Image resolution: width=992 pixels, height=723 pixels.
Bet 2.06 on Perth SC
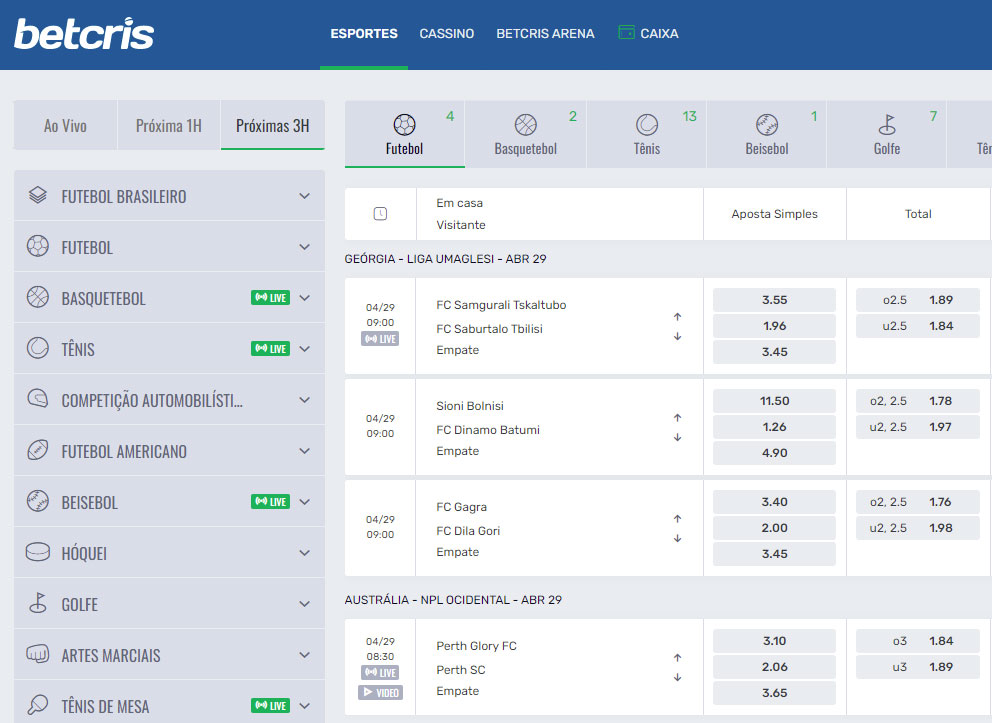pos(774,667)
